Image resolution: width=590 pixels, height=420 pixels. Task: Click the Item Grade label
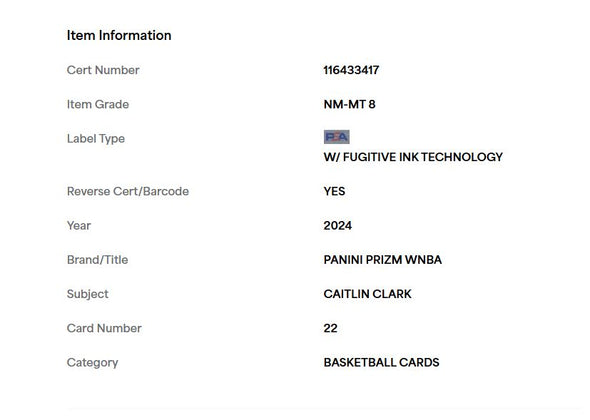[x=98, y=104]
